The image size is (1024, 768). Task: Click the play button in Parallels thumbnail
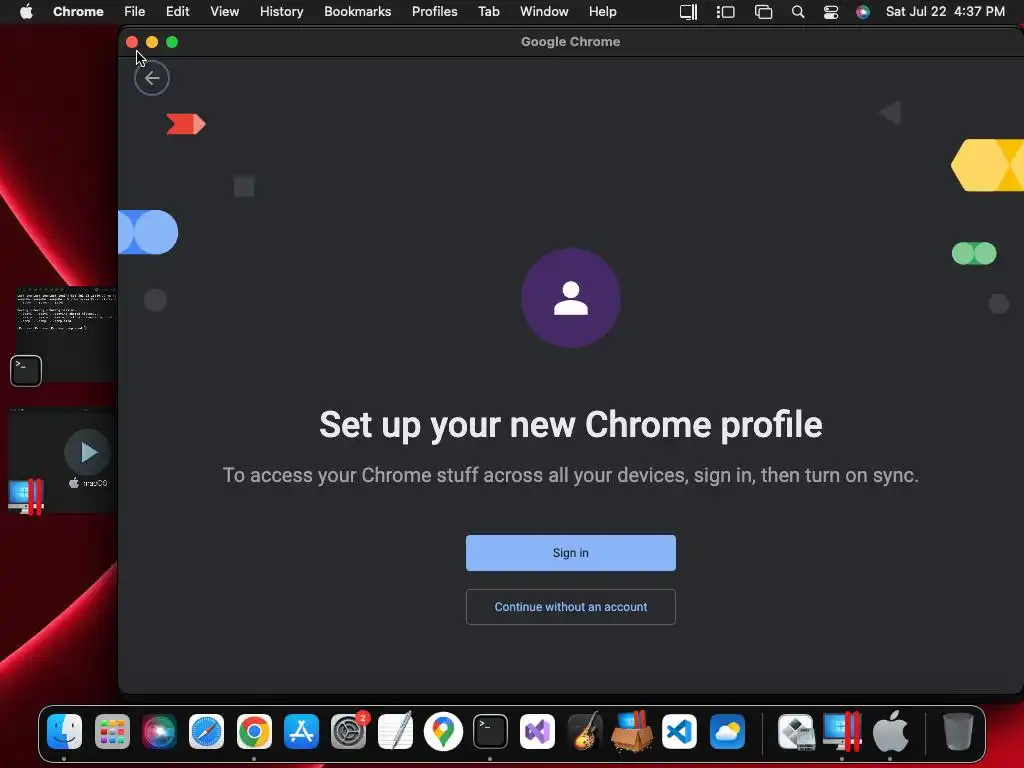[88, 452]
